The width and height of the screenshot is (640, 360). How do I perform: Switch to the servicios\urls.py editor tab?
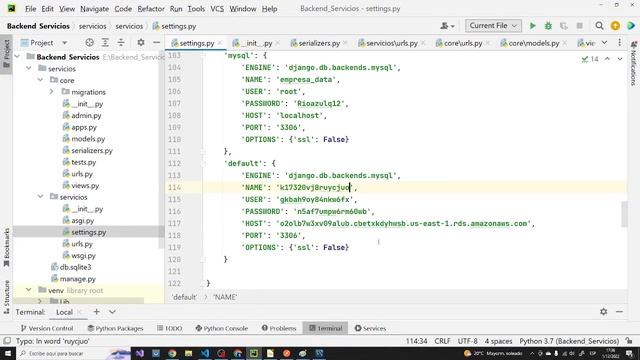coord(391,43)
